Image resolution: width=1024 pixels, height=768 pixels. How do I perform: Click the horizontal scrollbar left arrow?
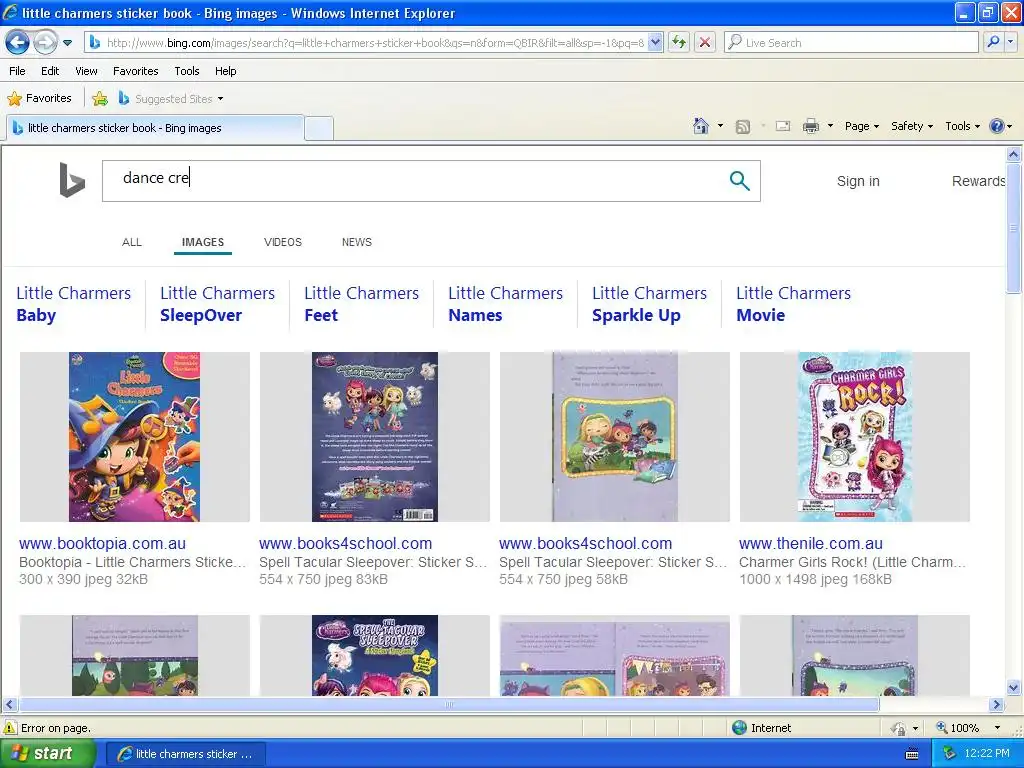click(x=9, y=705)
